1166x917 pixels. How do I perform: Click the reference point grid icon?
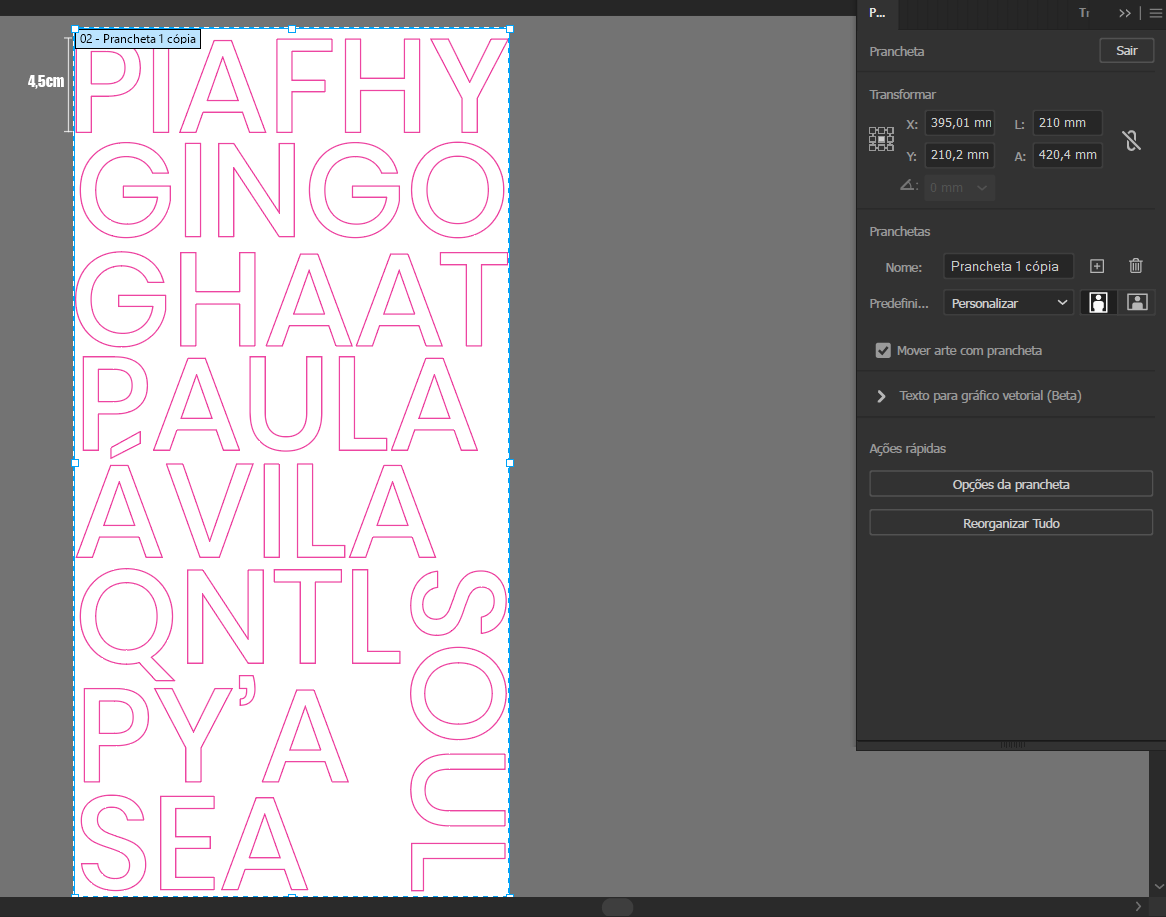pyautogui.click(x=881, y=139)
